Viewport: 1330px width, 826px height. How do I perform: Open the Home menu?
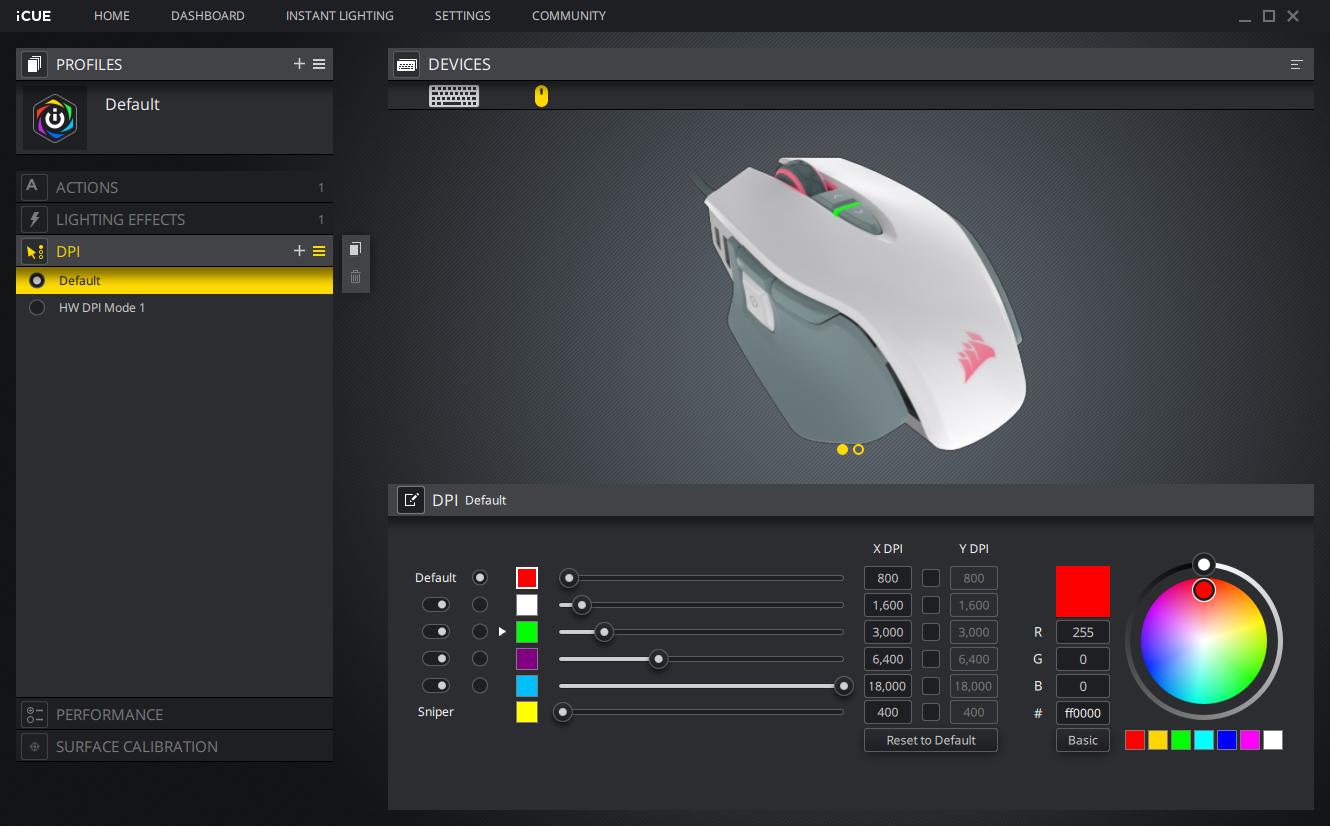(x=112, y=16)
